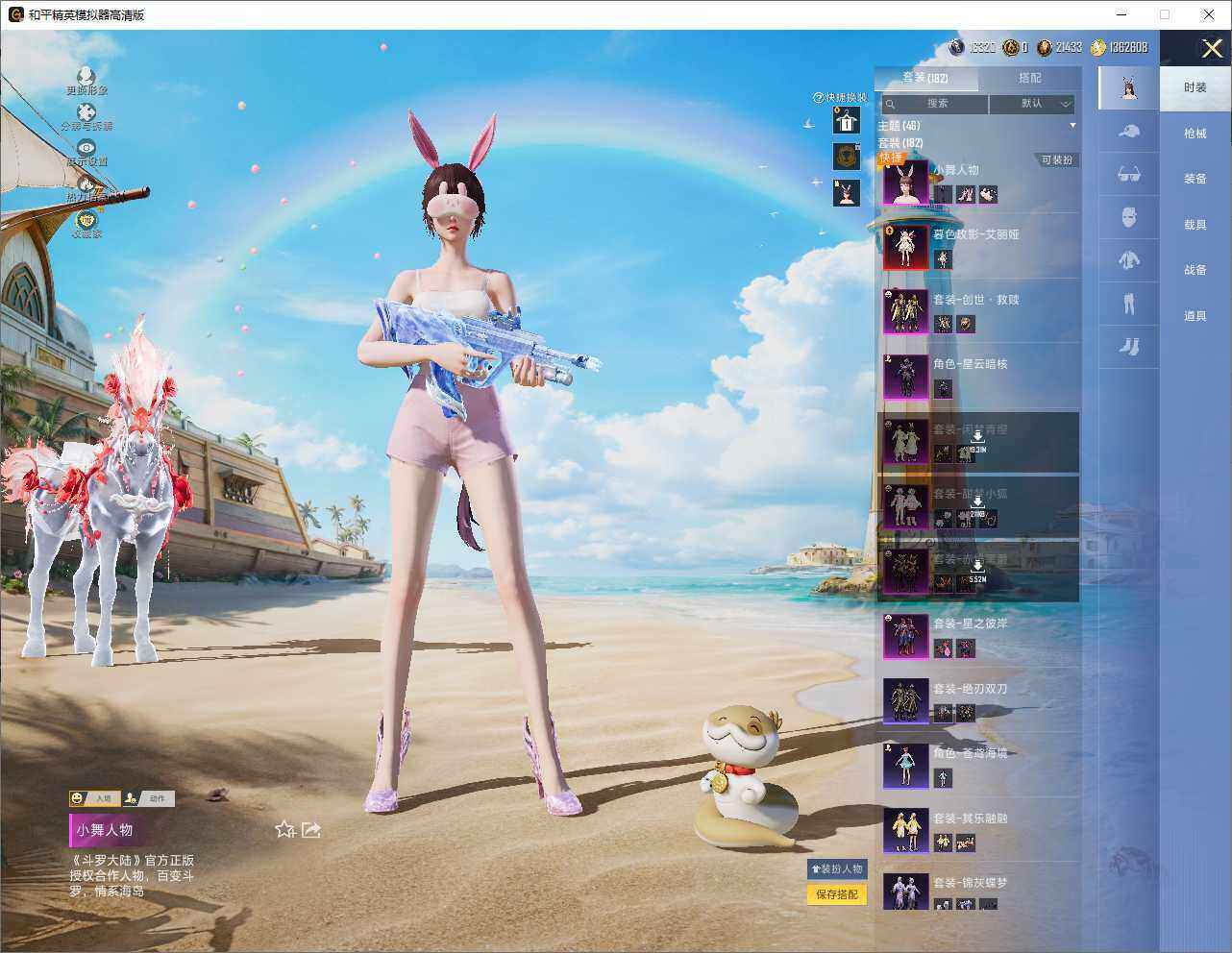Viewport: 1232px width, 953px height.
Task: Select the cap headwear category icon
Action: [1129, 132]
